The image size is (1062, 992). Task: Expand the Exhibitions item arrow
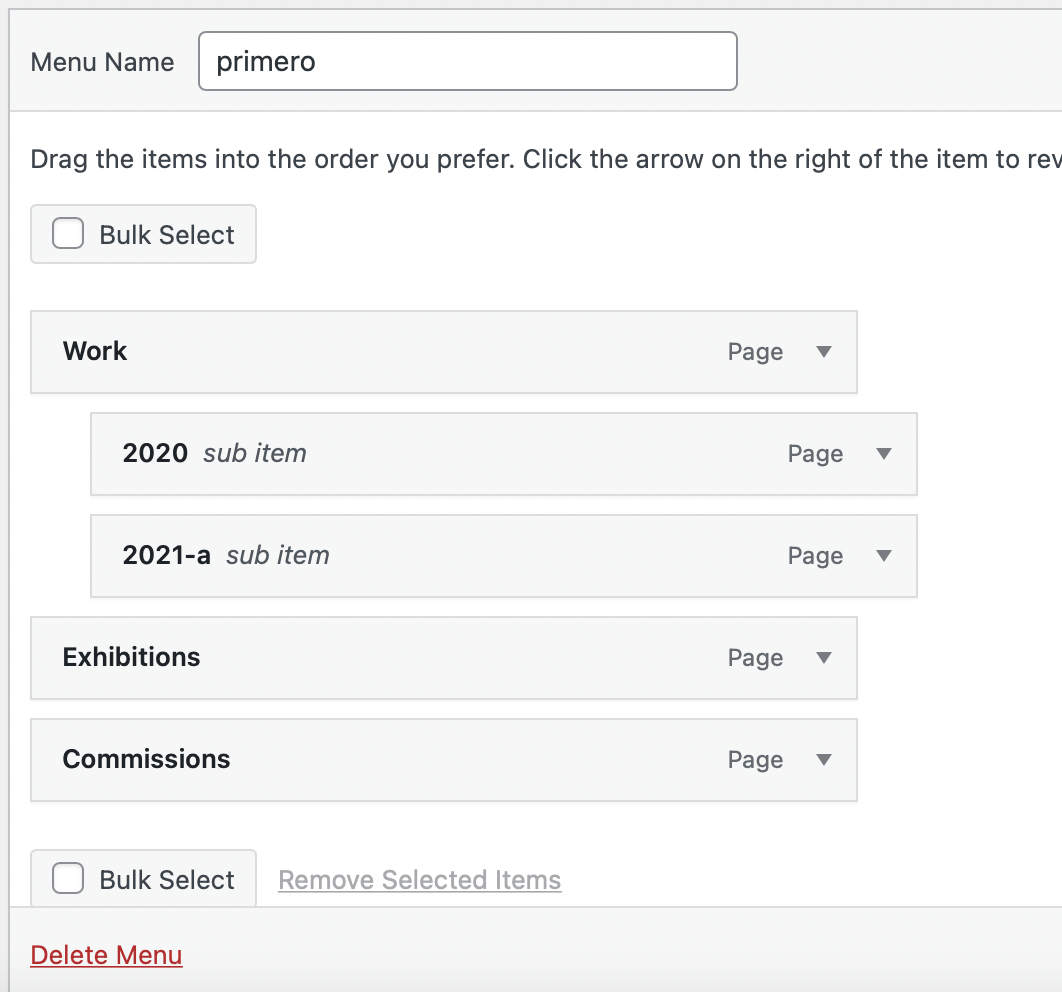point(824,658)
